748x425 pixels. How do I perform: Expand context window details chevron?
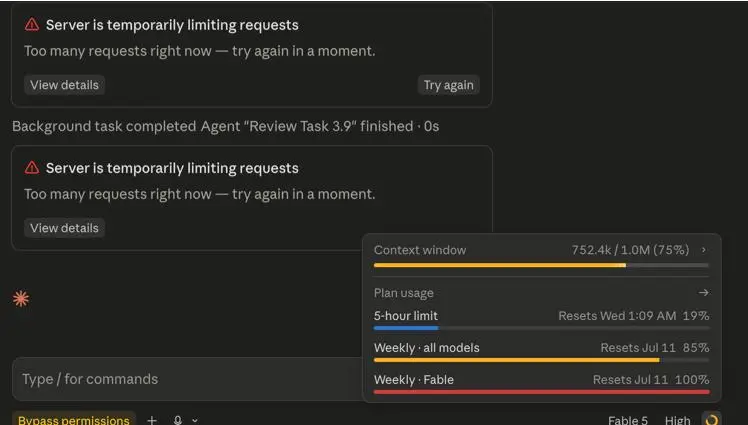704,249
